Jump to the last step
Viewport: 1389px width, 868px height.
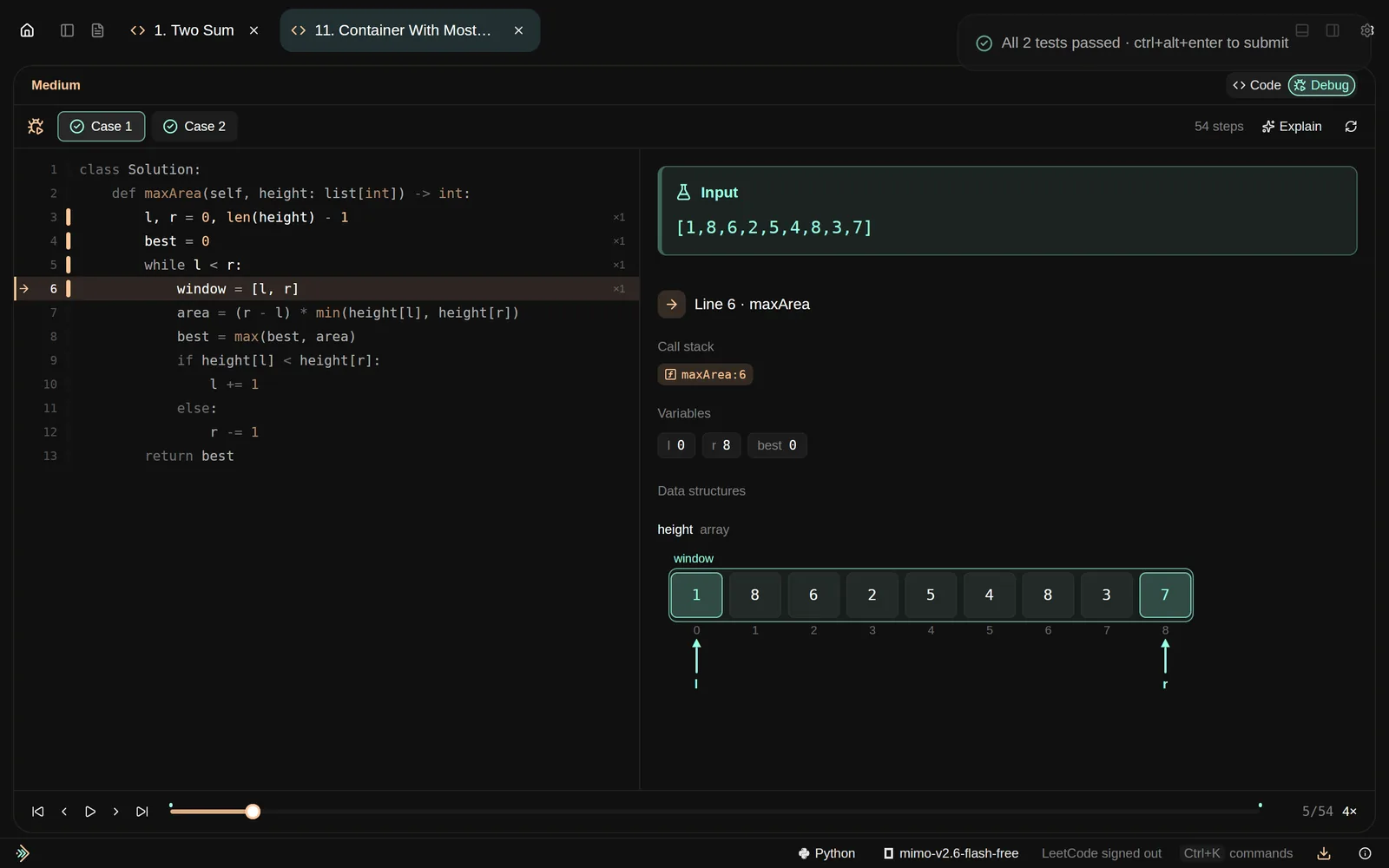pyautogui.click(x=142, y=812)
